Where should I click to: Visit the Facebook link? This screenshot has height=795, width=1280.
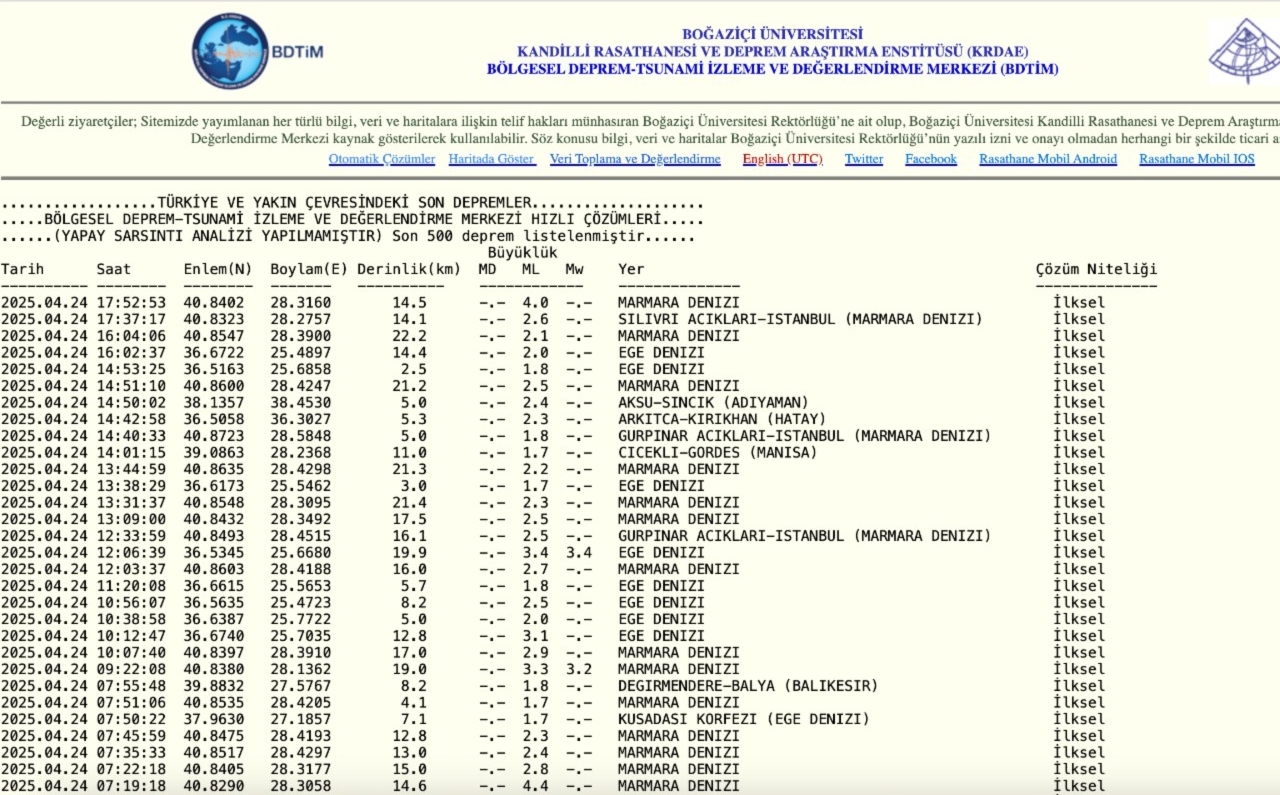tap(931, 159)
